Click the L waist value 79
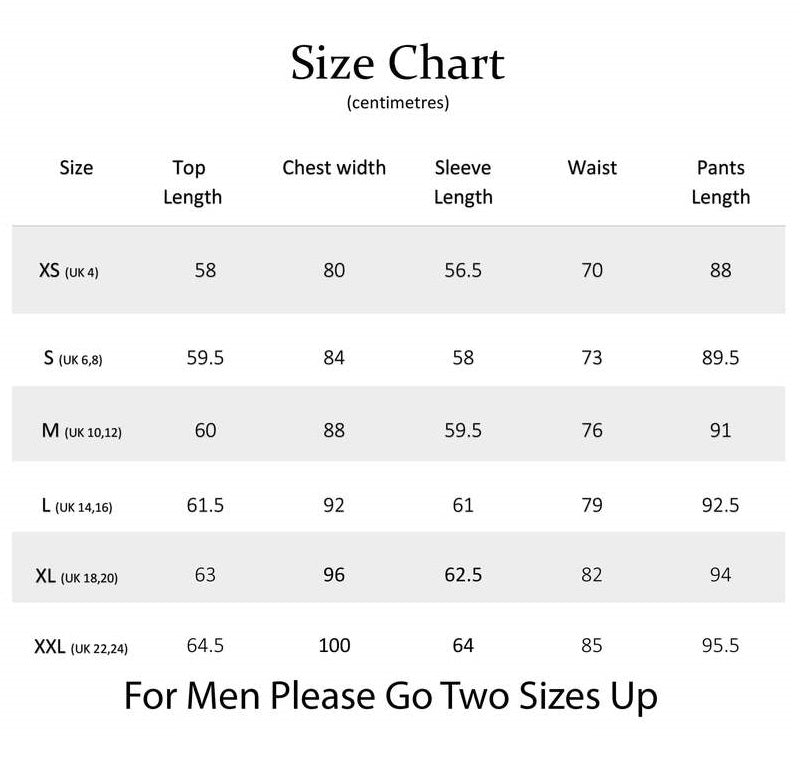 (x=592, y=505)
